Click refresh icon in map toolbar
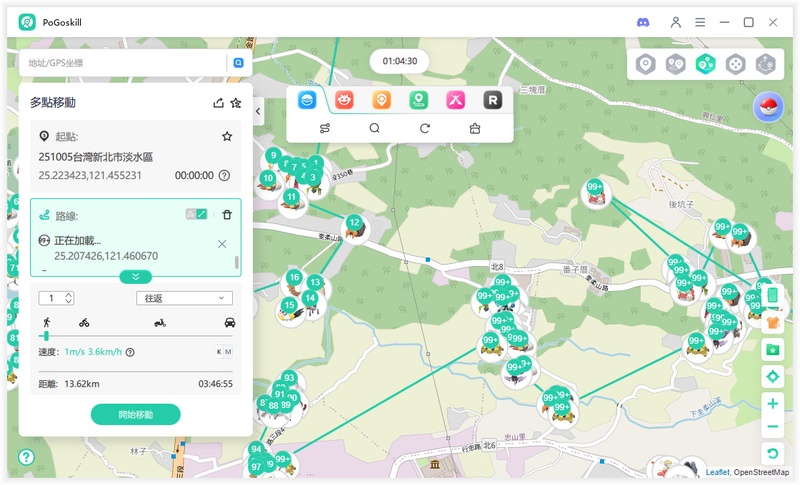 (x=425, y=128)
